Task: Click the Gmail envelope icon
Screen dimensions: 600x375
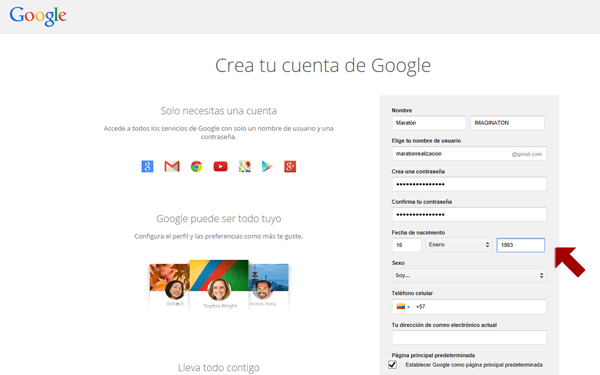Action: (172, 166)
